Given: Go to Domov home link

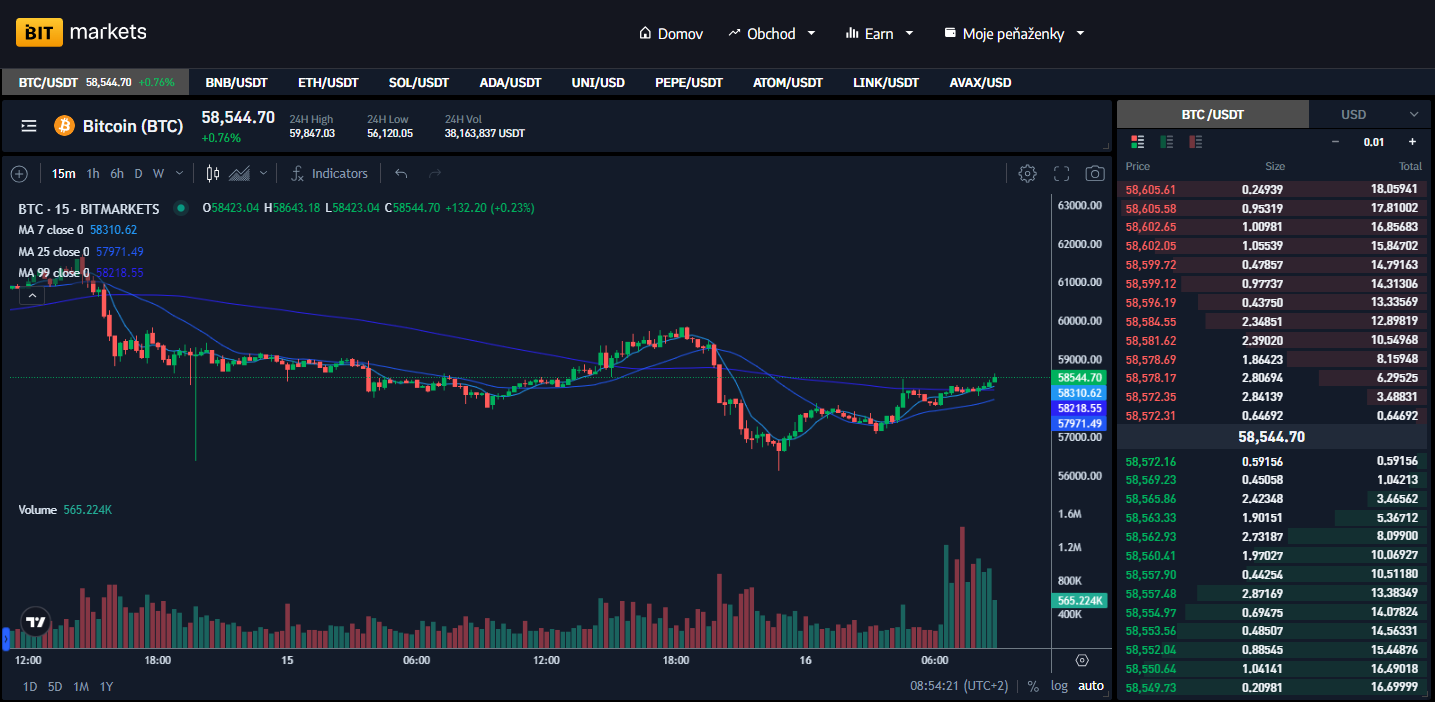Looking at the screenshot, I should (671, 33).
